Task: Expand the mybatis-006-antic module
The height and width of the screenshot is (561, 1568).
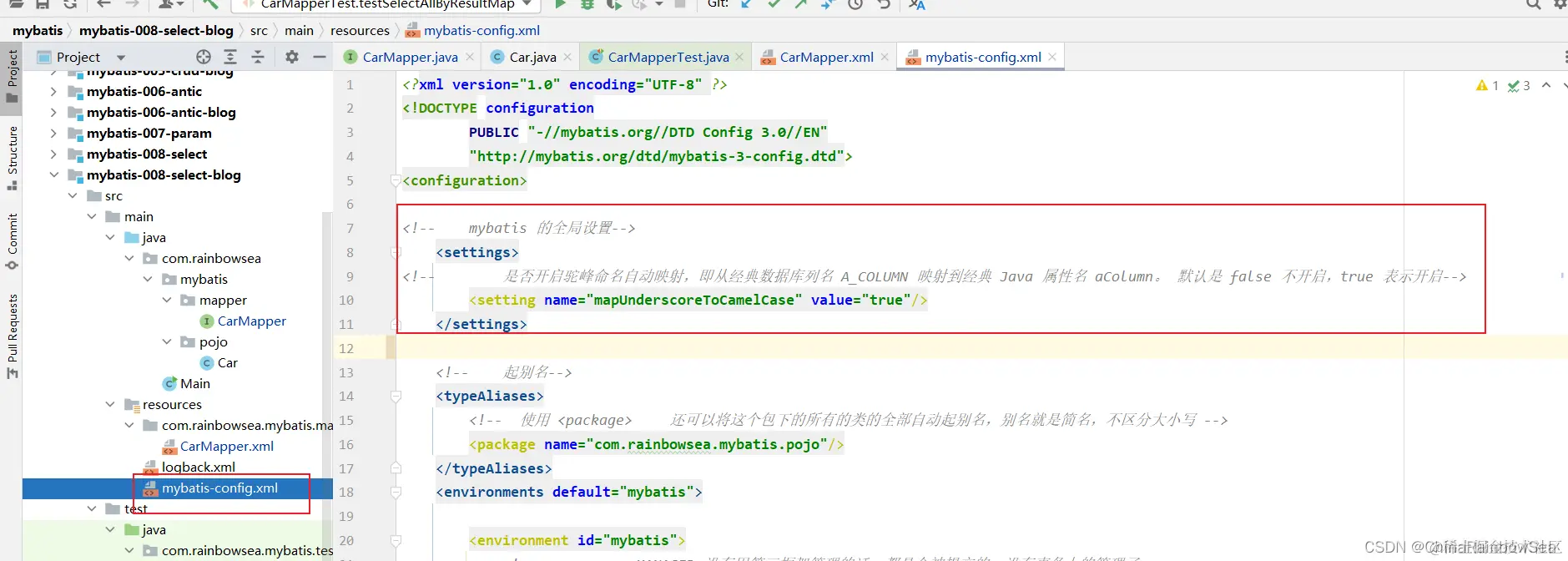Action: pyautogui.click(x=54, y=92)
